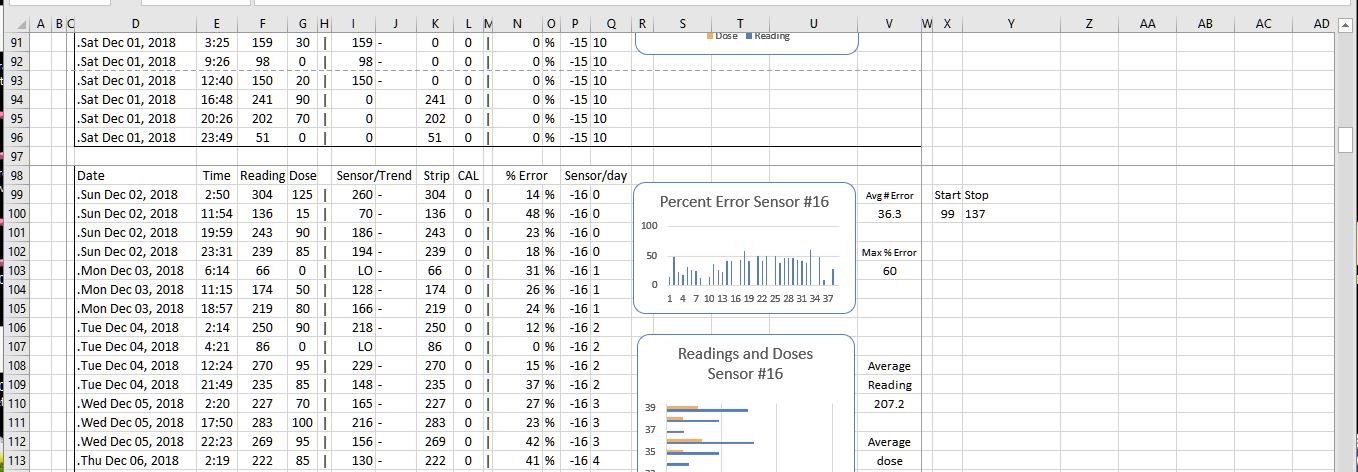The width and height of the screenshot is (1358, 472).
Task: Click the 'Strip' header cell
Action: point(436,175)
